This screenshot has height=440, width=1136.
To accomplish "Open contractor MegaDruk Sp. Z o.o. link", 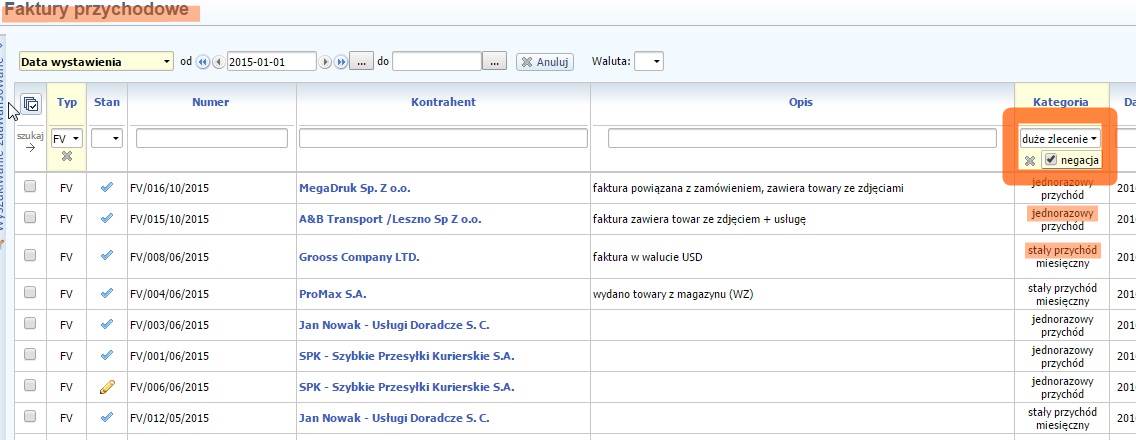I will click(x=354, y=187).
